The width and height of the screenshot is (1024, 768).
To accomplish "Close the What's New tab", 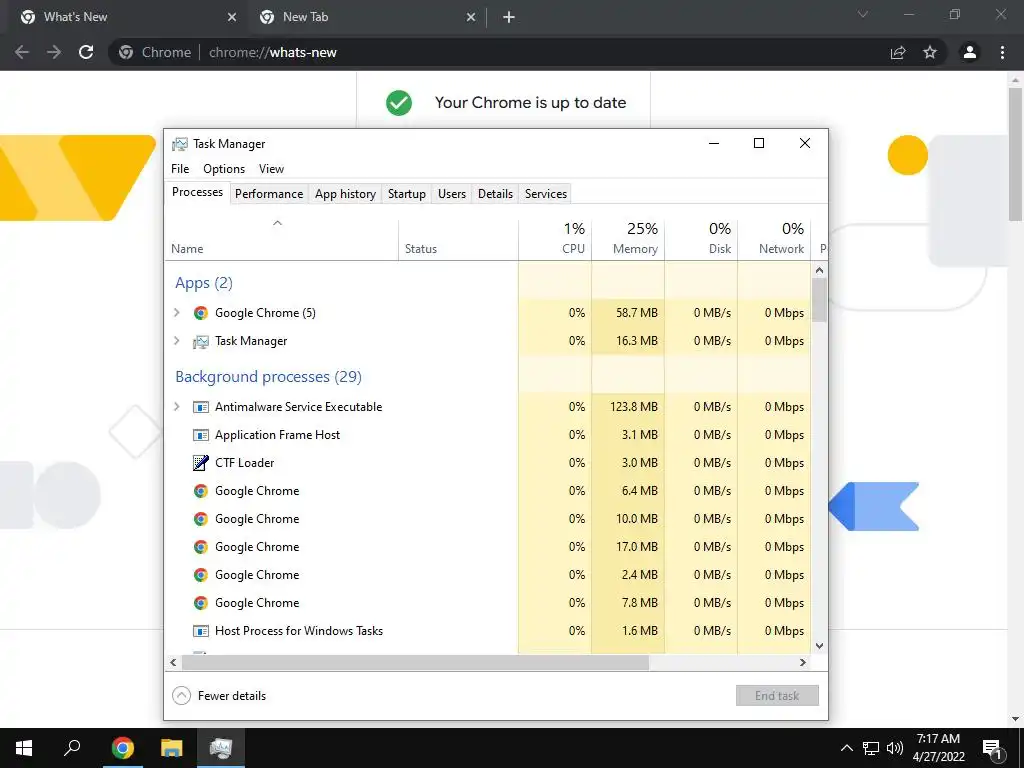I will coord(232,17).
